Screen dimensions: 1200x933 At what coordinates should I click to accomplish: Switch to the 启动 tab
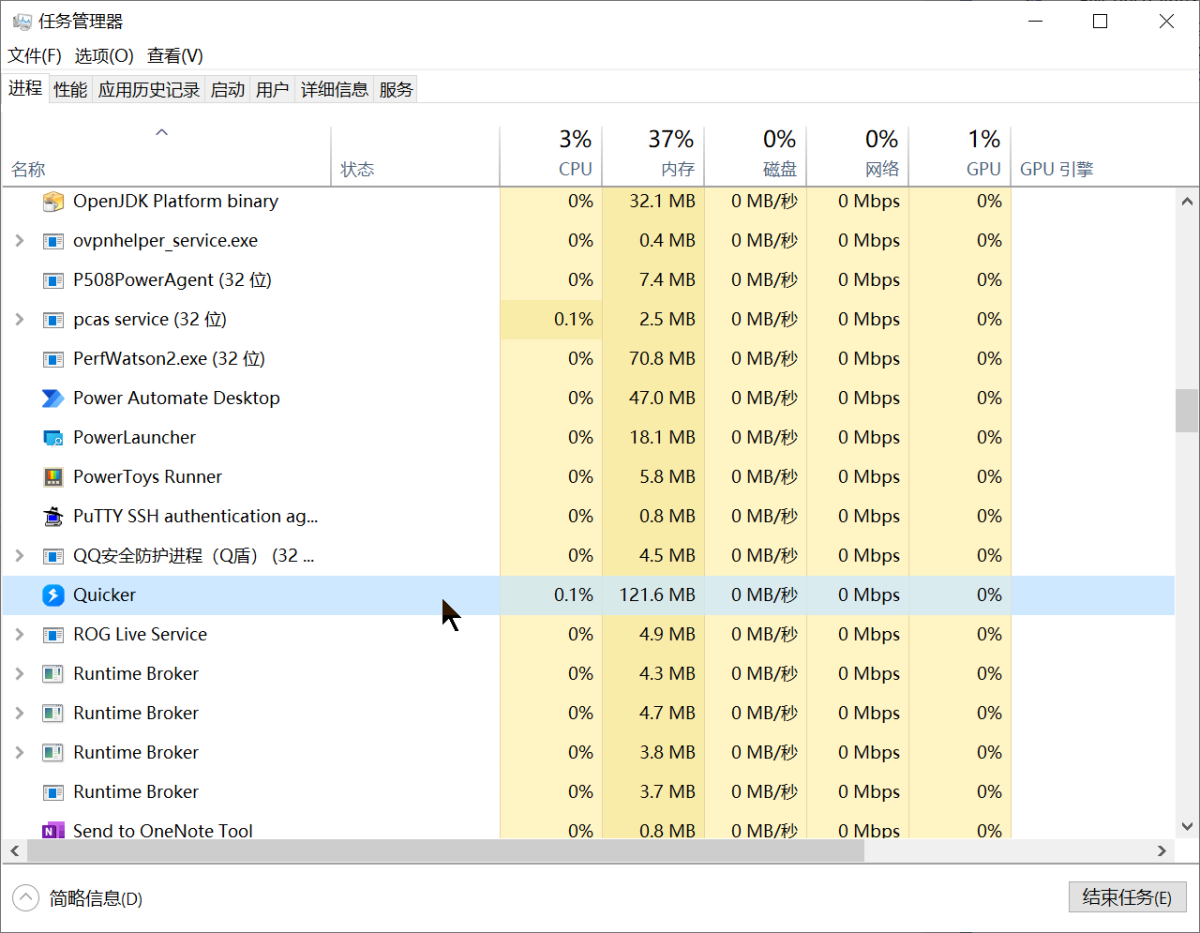tap(228, 90)
